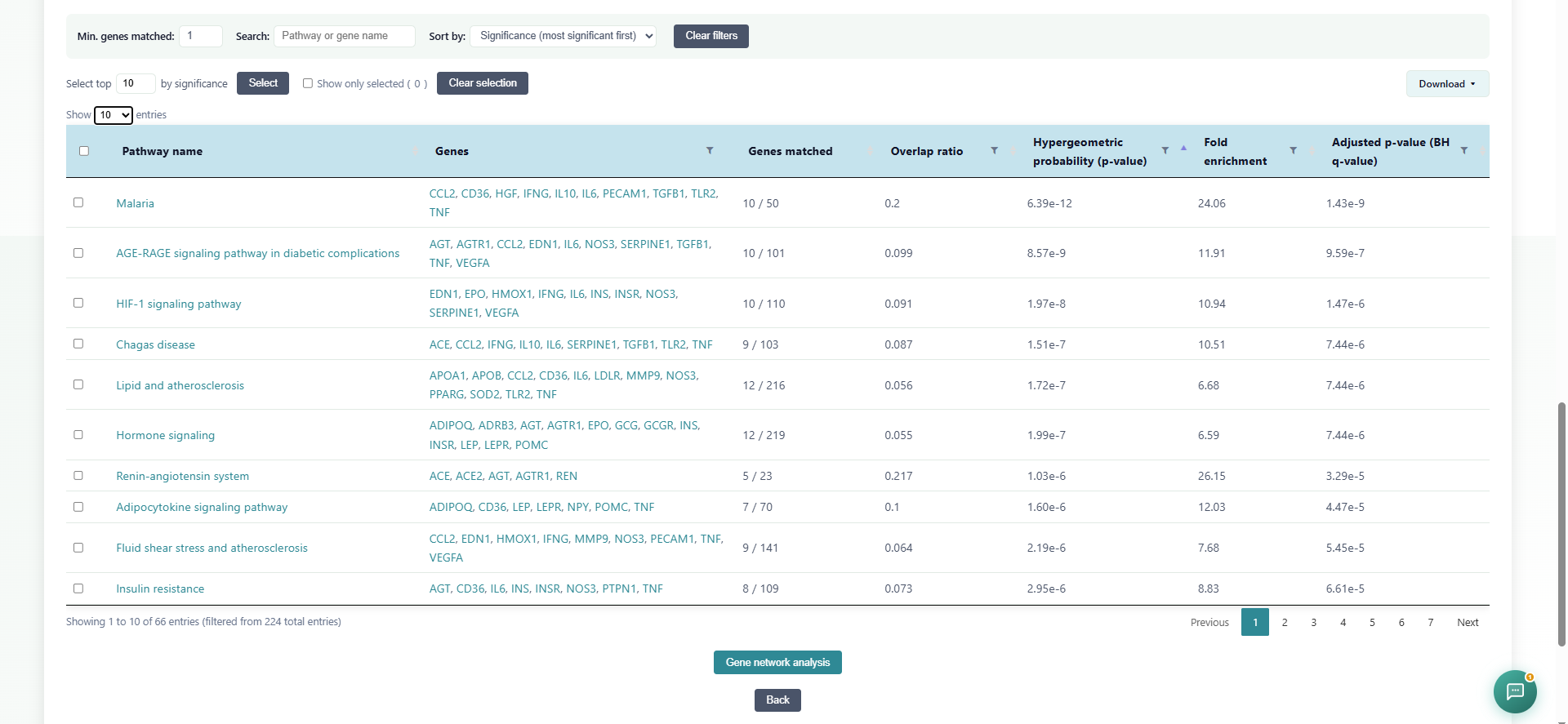
Task: Open Lipid and atherosclerosis pathway link
Action: pos(180,385)
